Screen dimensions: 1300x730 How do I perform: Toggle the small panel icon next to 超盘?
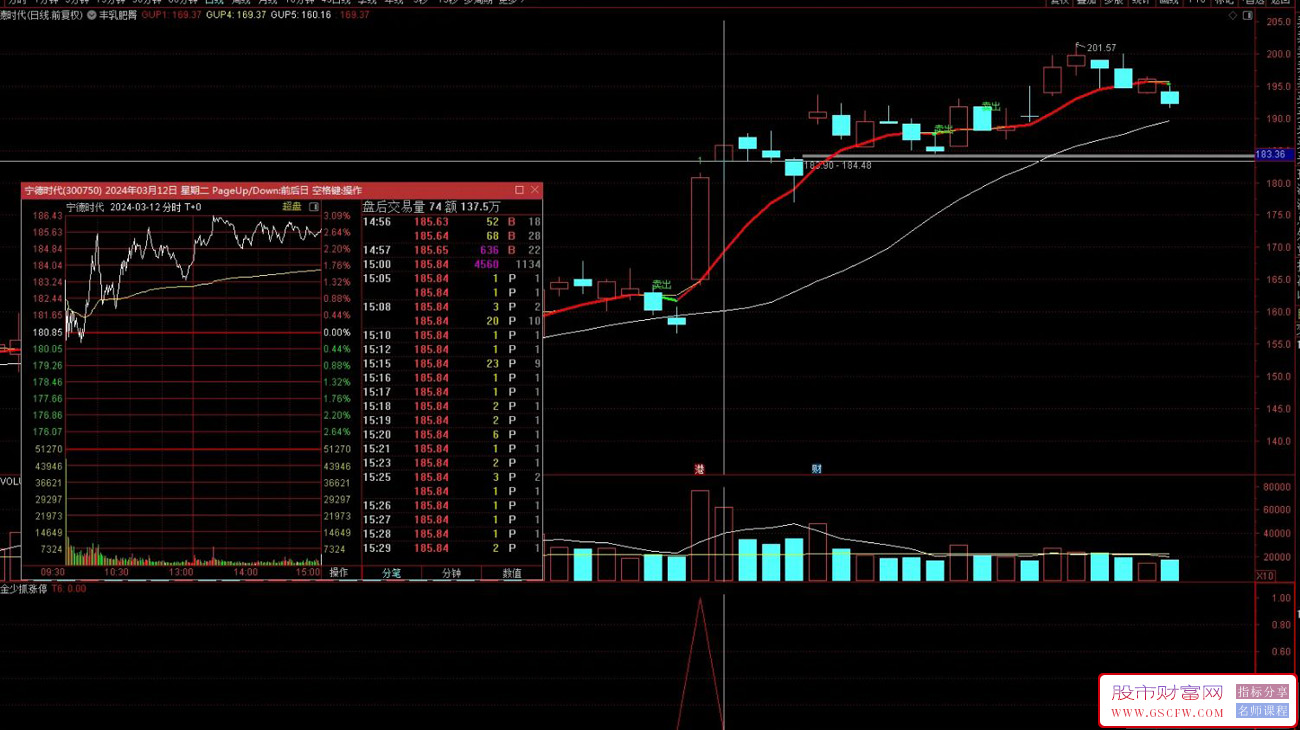pos(314,207)
